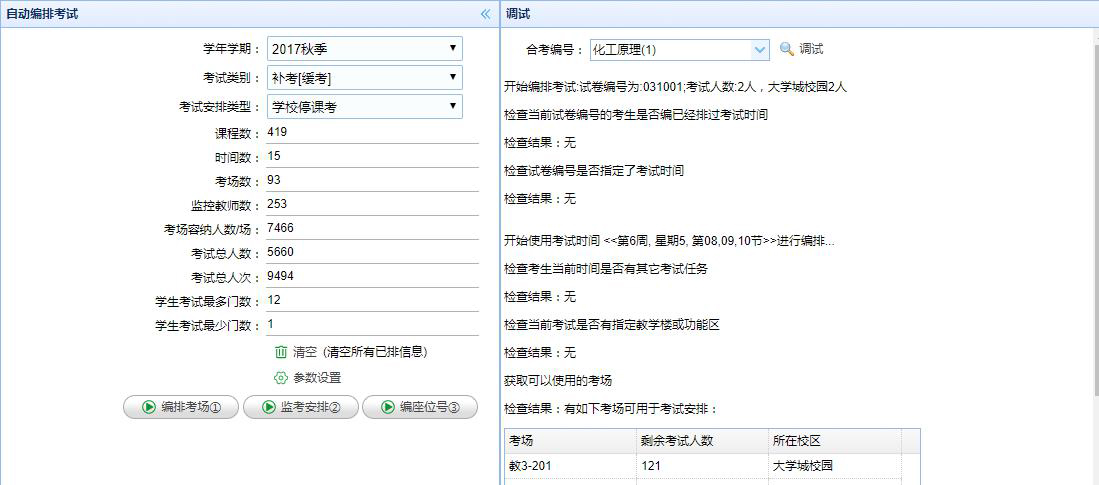Click the 课程数 field showing 419
Image resolution: width=1099 pixels, height=485 pixels.
pos(370,133)
